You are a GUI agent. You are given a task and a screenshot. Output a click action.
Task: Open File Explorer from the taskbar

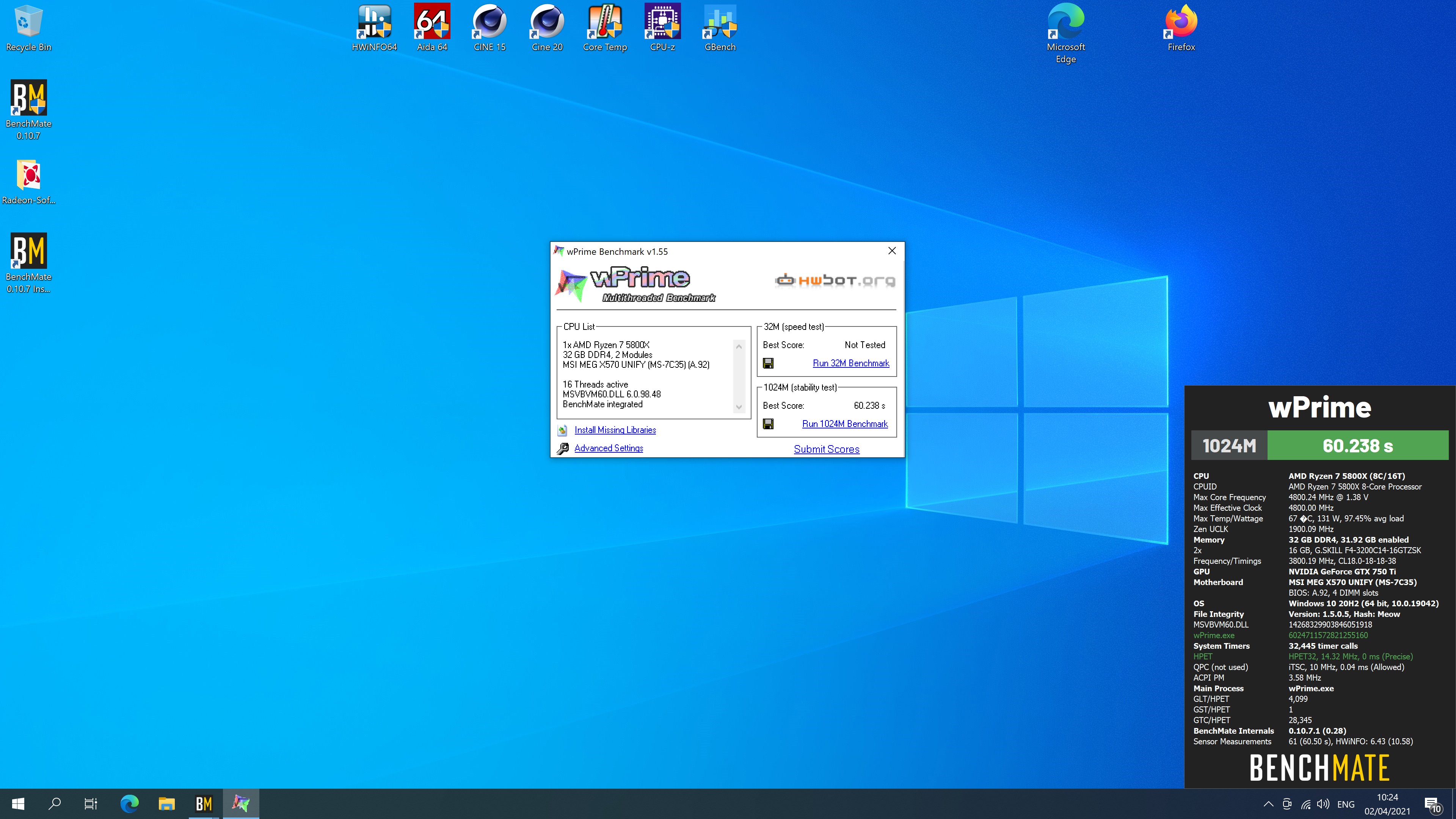(167, 804)
